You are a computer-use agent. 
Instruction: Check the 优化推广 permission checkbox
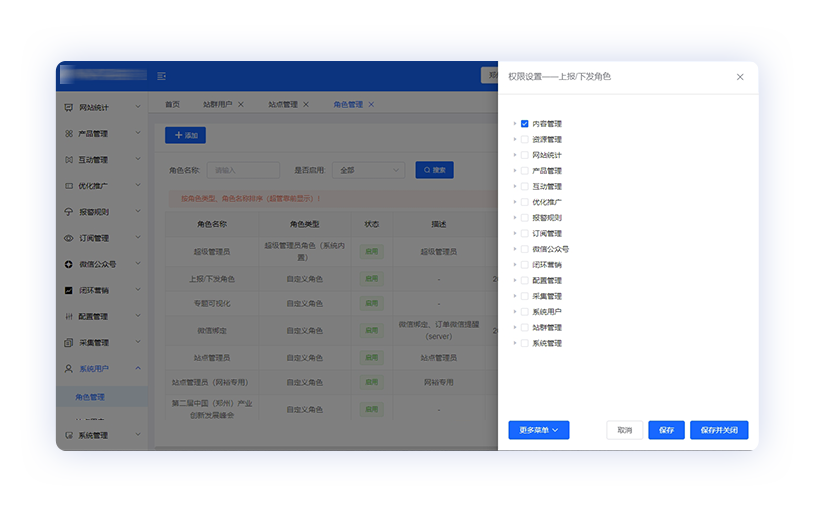coord(525,202)
